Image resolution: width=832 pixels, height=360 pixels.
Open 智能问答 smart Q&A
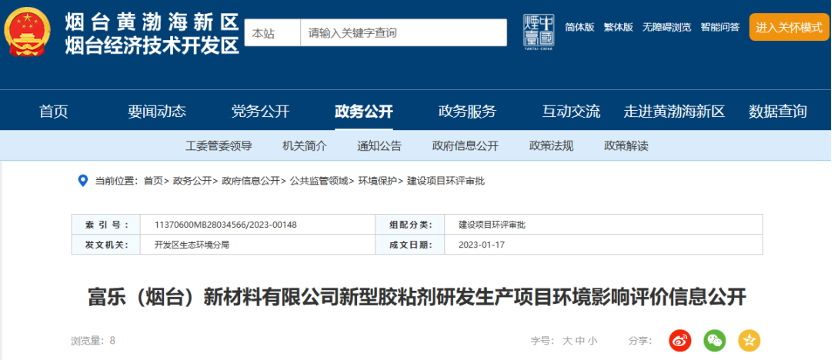[720, 27]
